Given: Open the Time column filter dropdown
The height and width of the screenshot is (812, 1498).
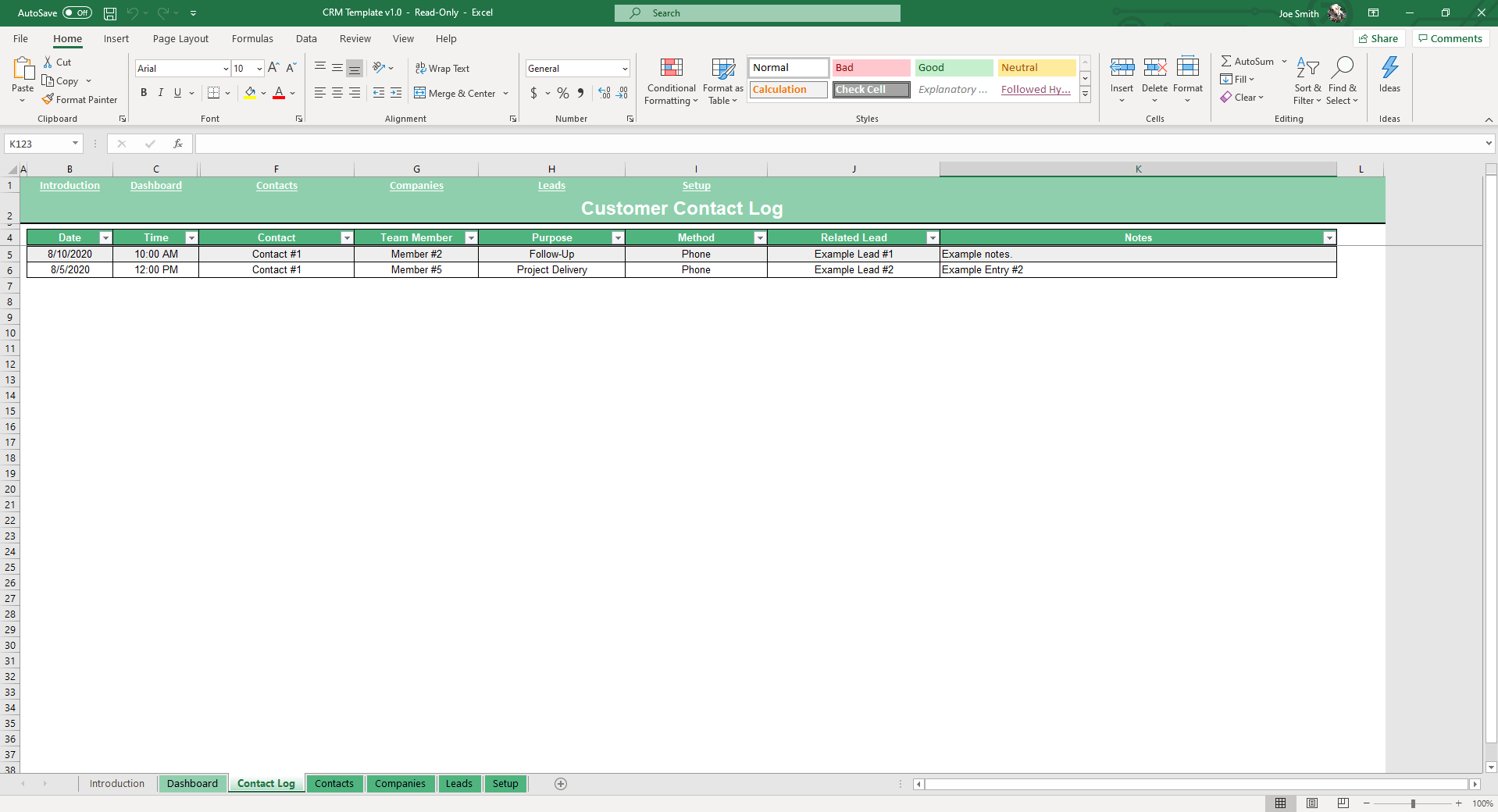Looking at the screenshot, I should point(191,238).
